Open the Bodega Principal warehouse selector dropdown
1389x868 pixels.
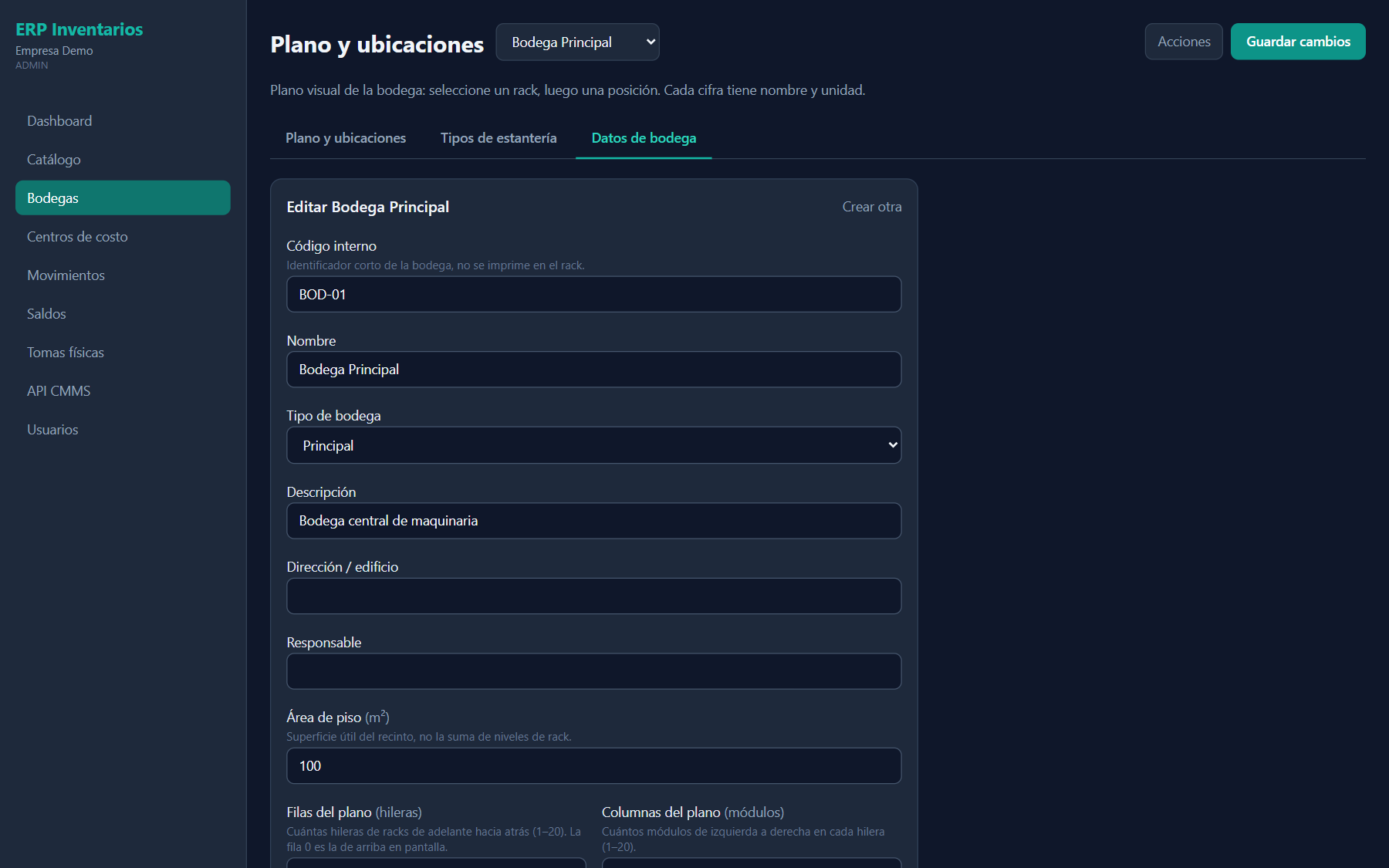(577, 42)
